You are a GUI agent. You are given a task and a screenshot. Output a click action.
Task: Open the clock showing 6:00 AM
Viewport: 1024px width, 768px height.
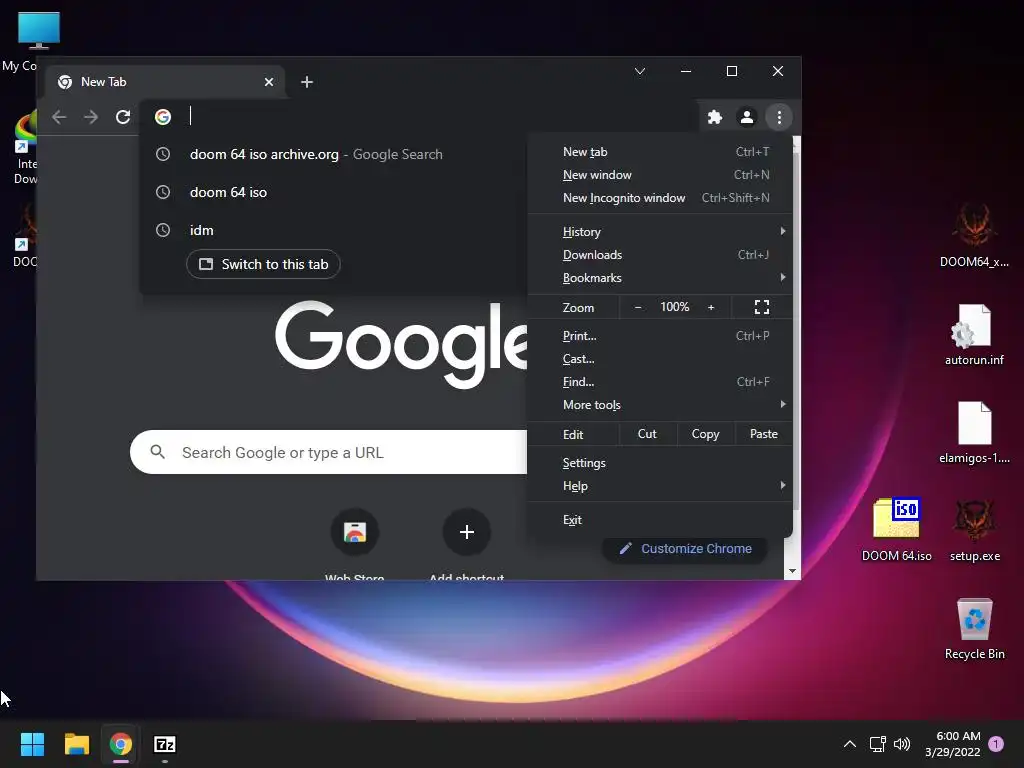[953, 744]
